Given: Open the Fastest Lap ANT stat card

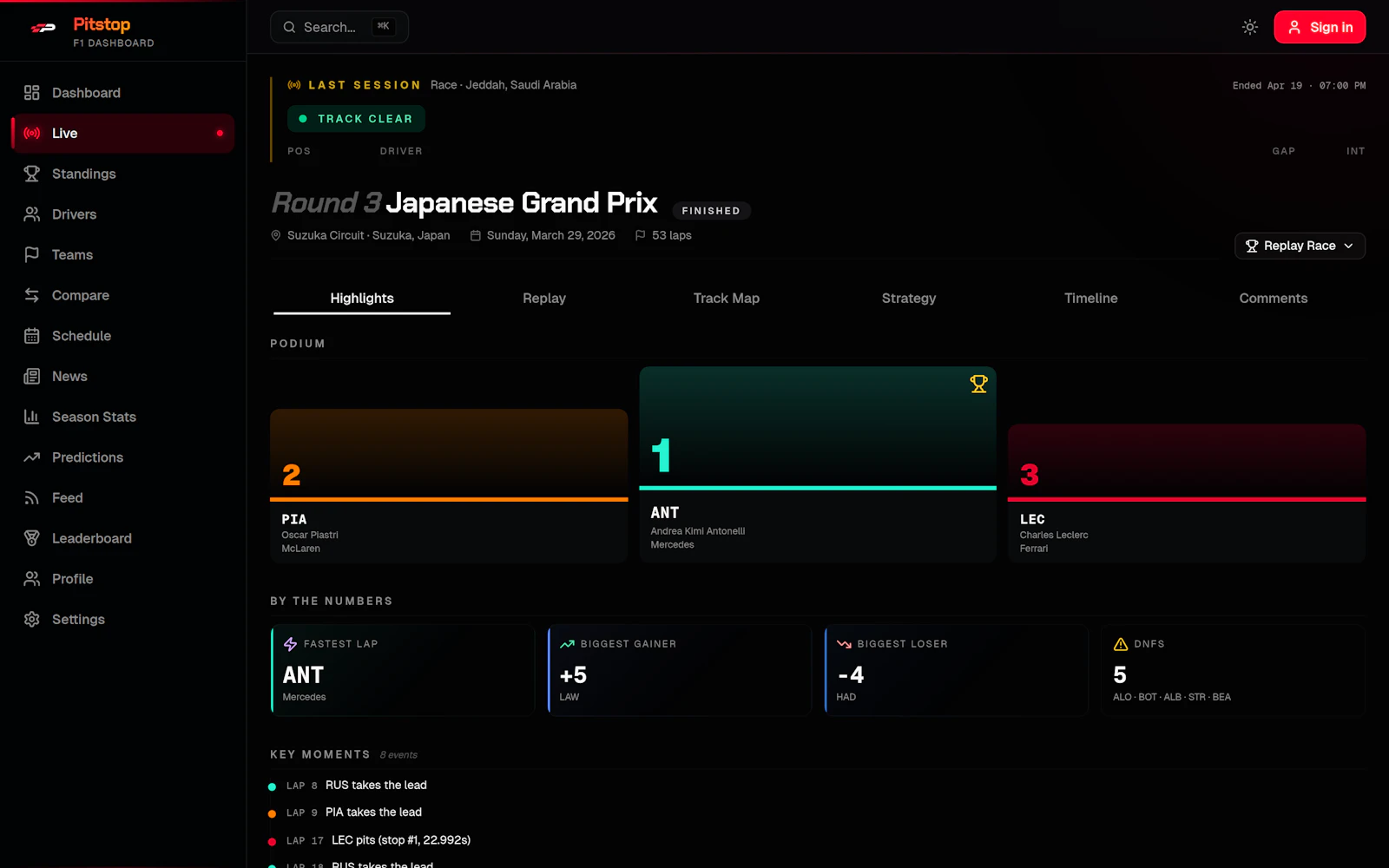Looking at the screenshot, I should click(403, 669).
